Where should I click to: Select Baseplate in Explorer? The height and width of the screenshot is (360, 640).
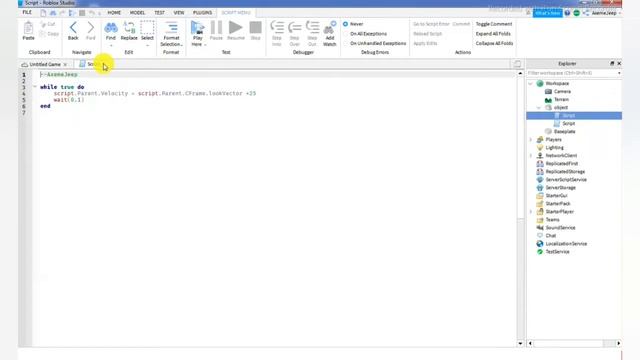(564, 131)
